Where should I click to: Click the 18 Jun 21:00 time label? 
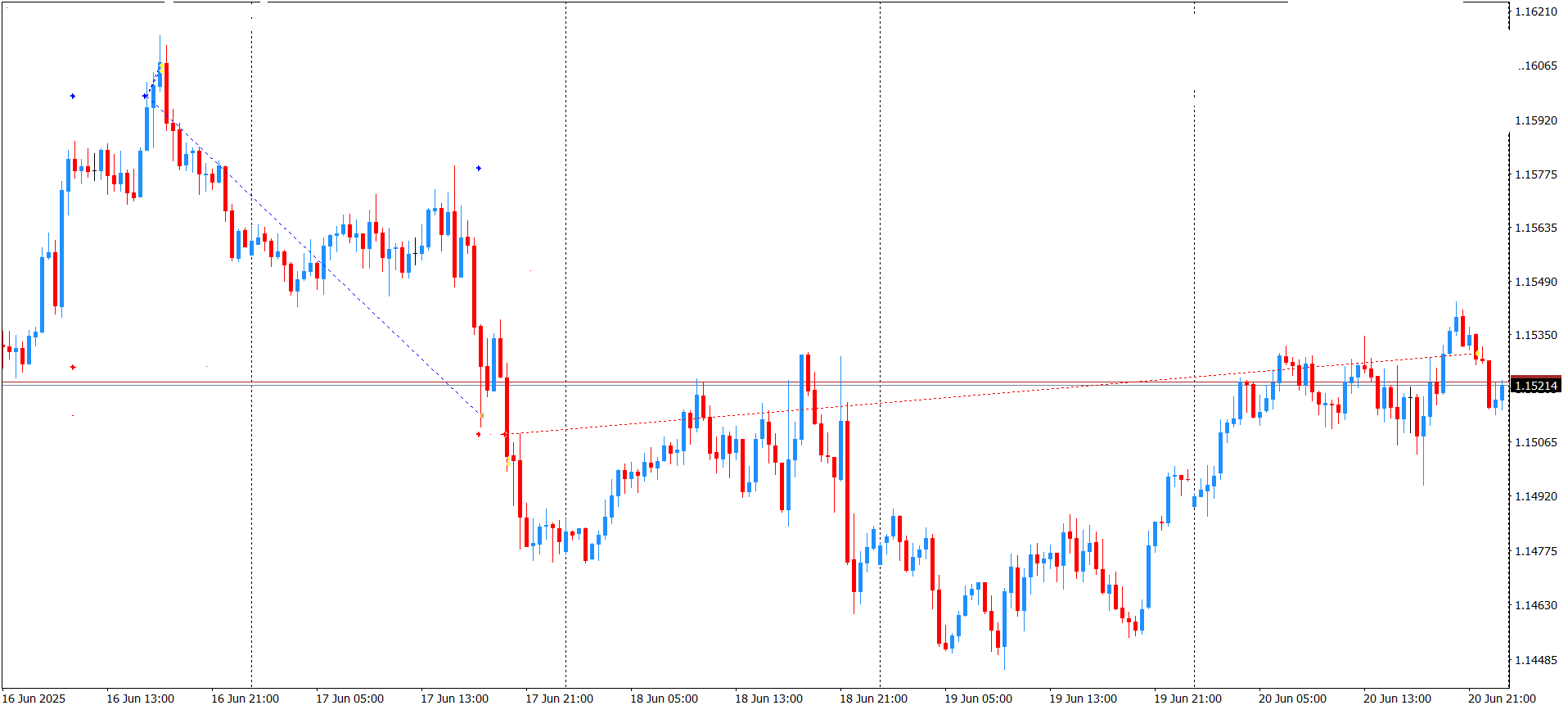pos(874,699)
